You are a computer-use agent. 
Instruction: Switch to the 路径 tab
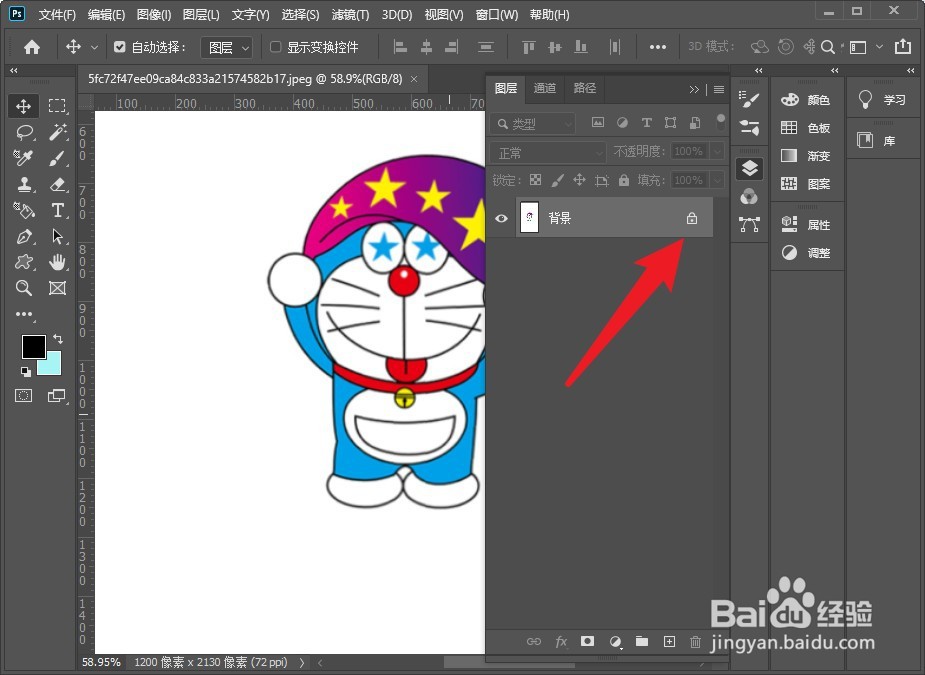click(585, 88)
